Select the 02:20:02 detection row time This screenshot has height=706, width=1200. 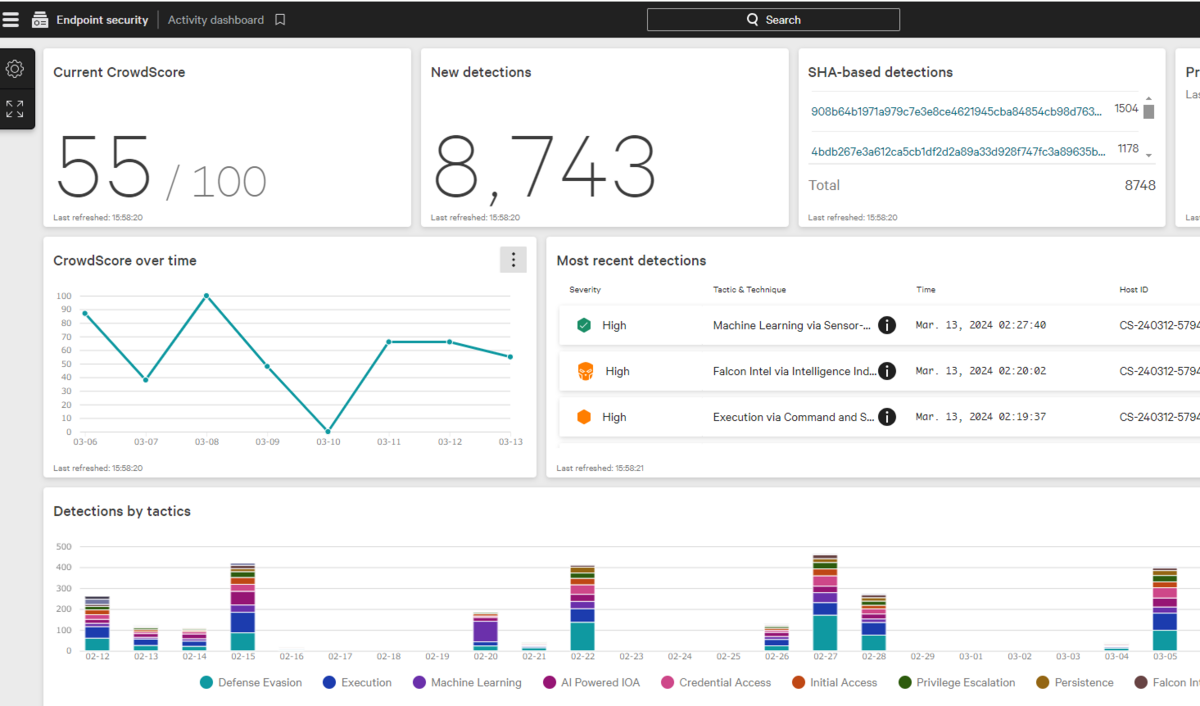coord(981,371)
